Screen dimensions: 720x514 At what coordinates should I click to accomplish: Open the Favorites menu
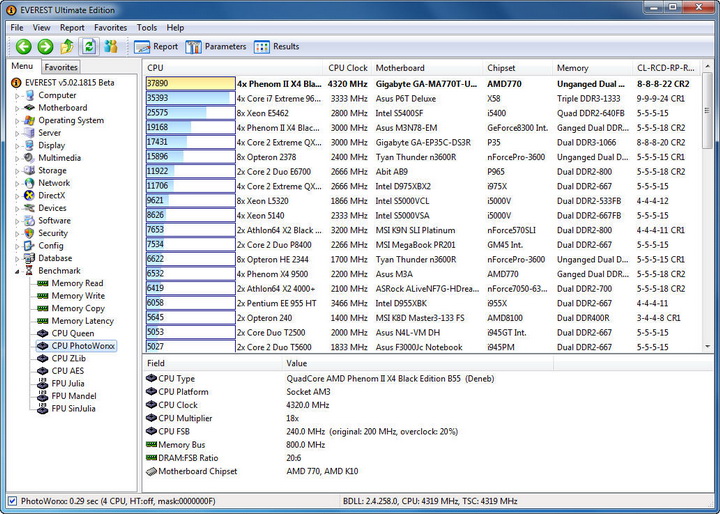pyautogui.click(x=110, y=28)
